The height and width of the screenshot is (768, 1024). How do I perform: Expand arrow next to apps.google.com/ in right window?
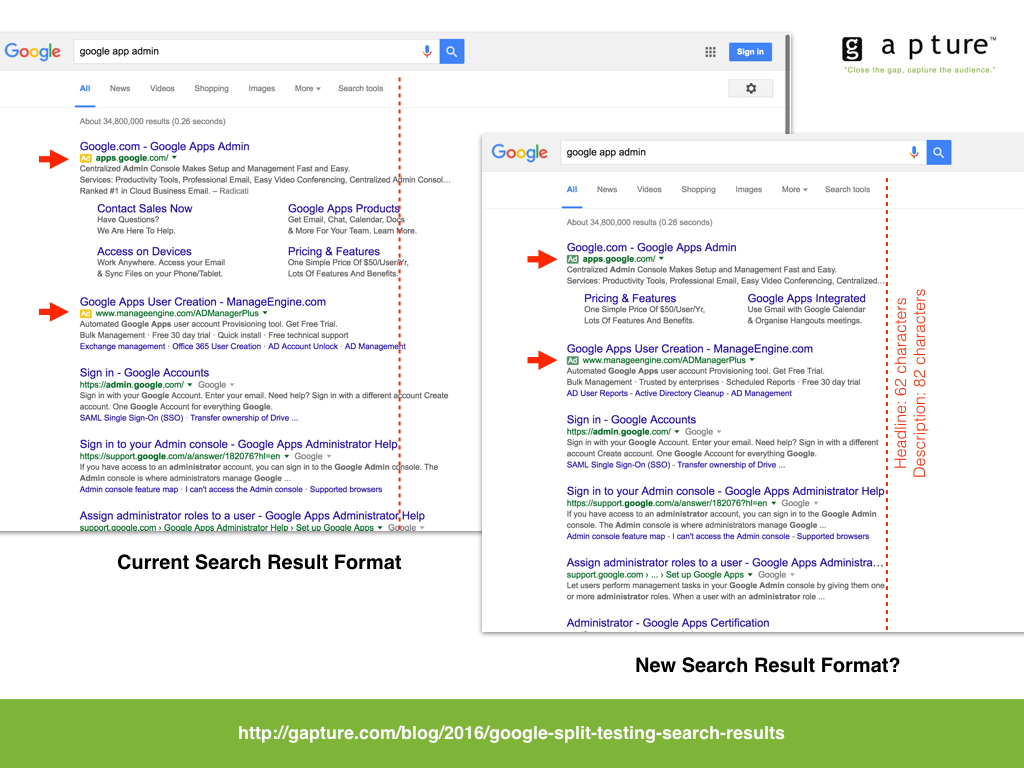662,259
